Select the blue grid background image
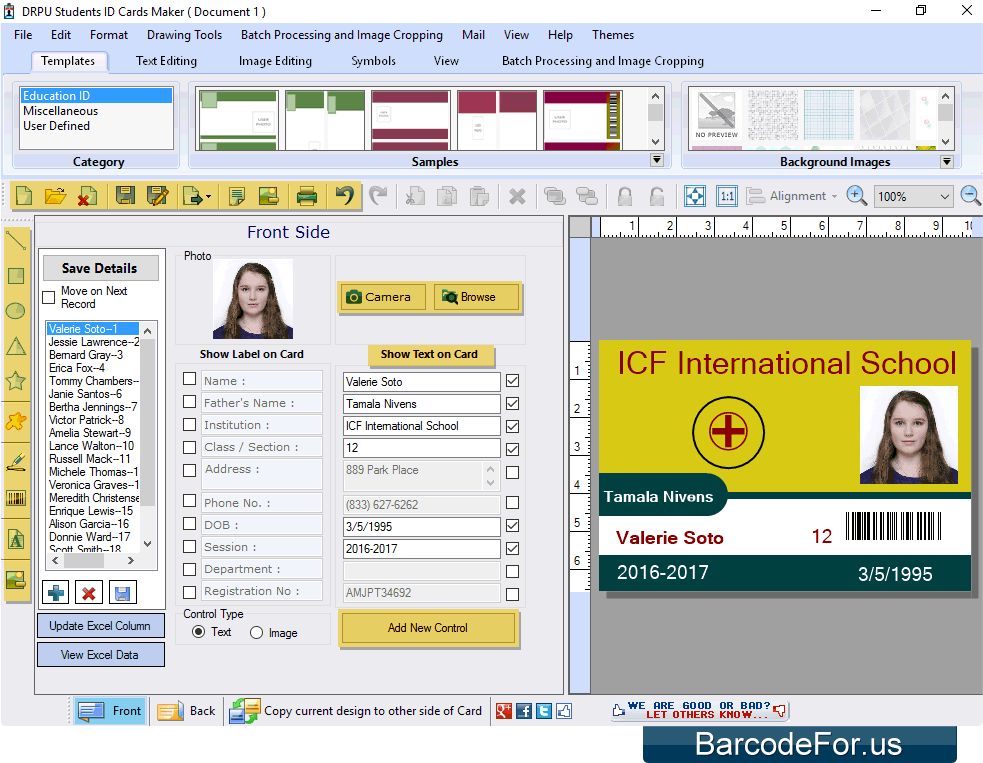The width and height of the screenshot is (983, 763). click(829, 115)
